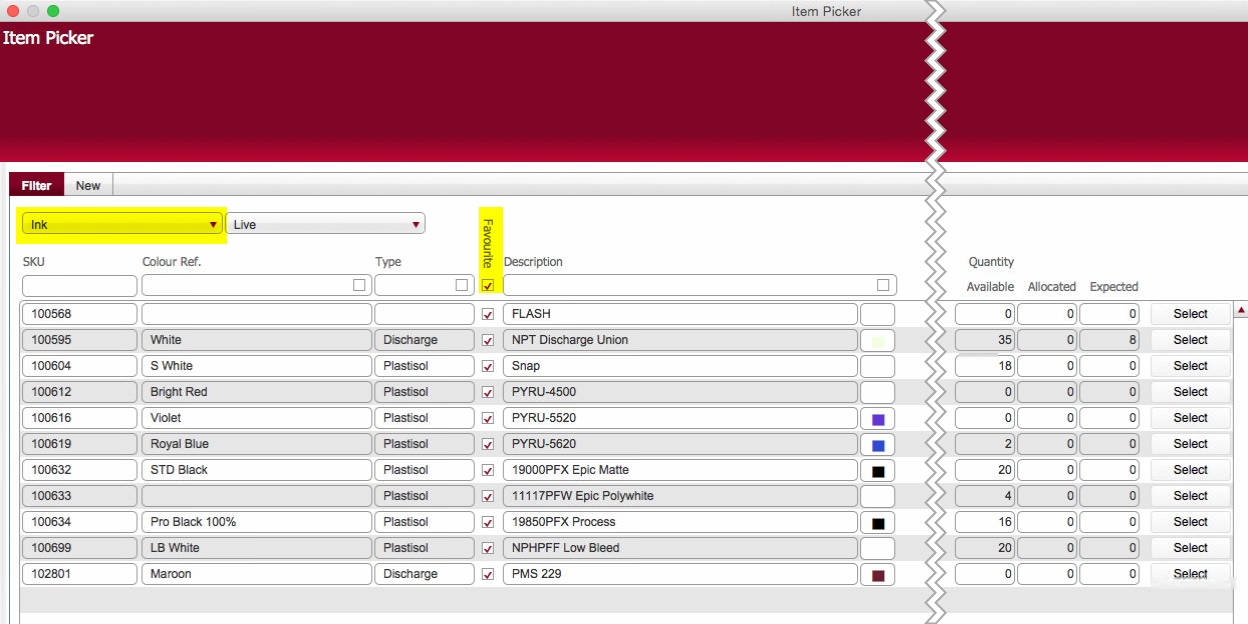Click the SKU filter input field
Image resolution: width=1248 pixels, height=624 pixels.
(79, 286)
